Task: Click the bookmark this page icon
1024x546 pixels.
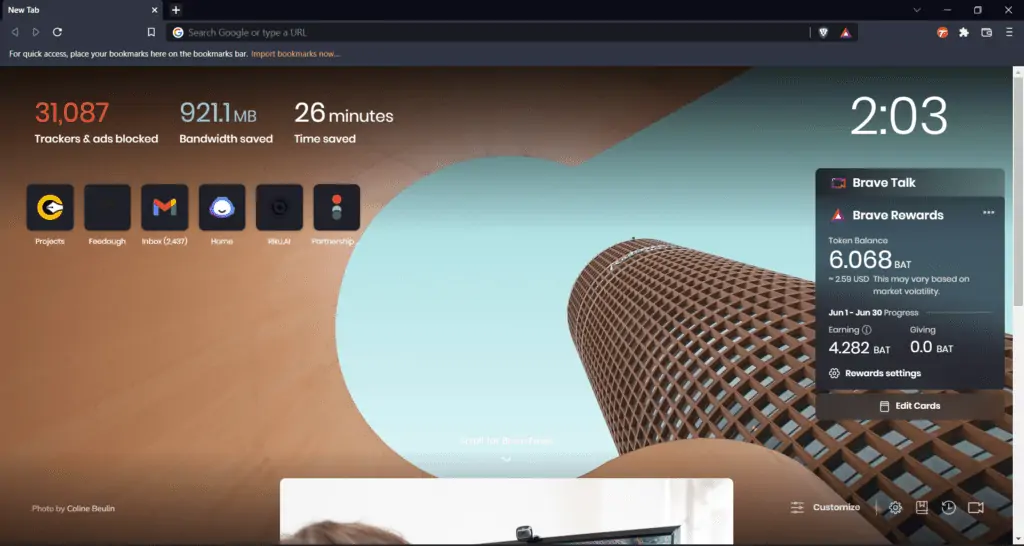Action: click(151, 33)
